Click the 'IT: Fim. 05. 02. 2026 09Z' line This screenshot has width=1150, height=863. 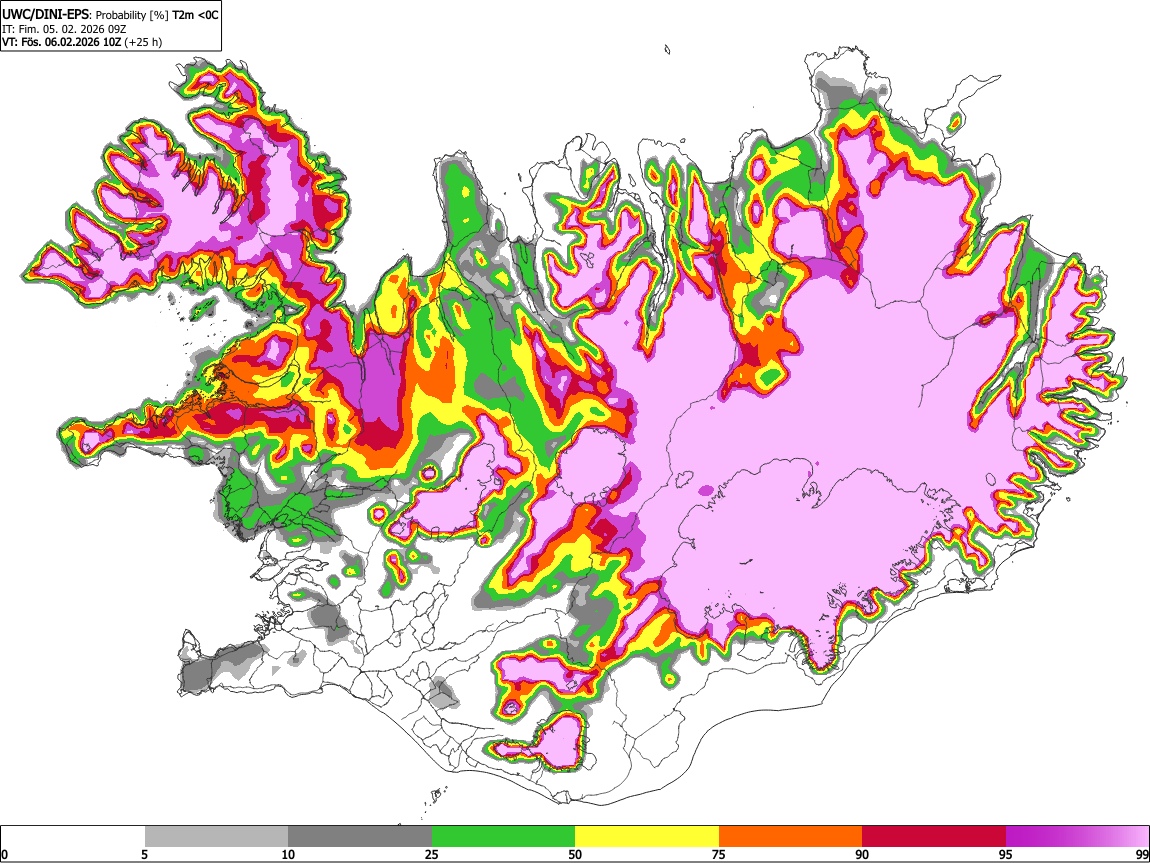click(x=64, y=29)
